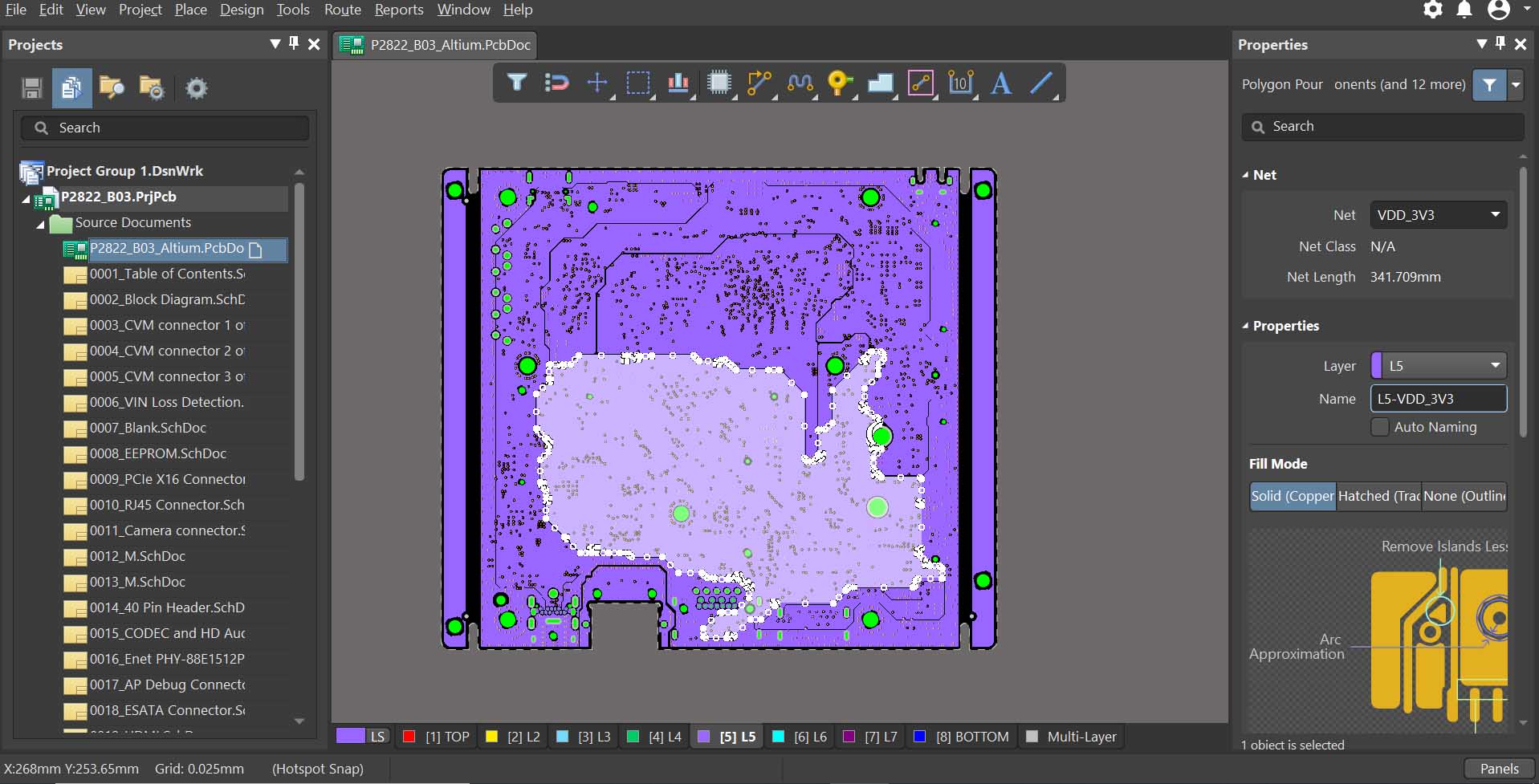The width and height of the screenshot is (1539, 784).
Task: Set fill mode to None (Outlines)
Action: [x=1464, y=496]
